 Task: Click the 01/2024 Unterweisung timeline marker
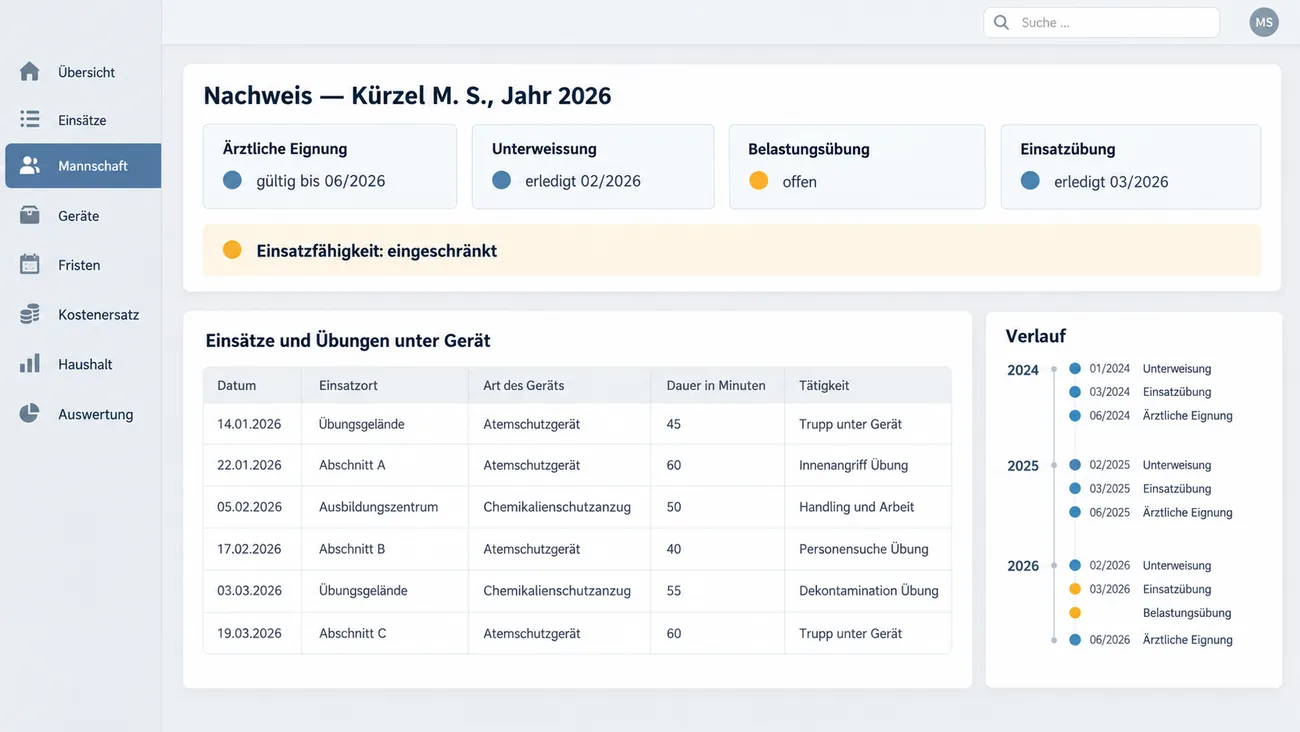coord(1075,369)
